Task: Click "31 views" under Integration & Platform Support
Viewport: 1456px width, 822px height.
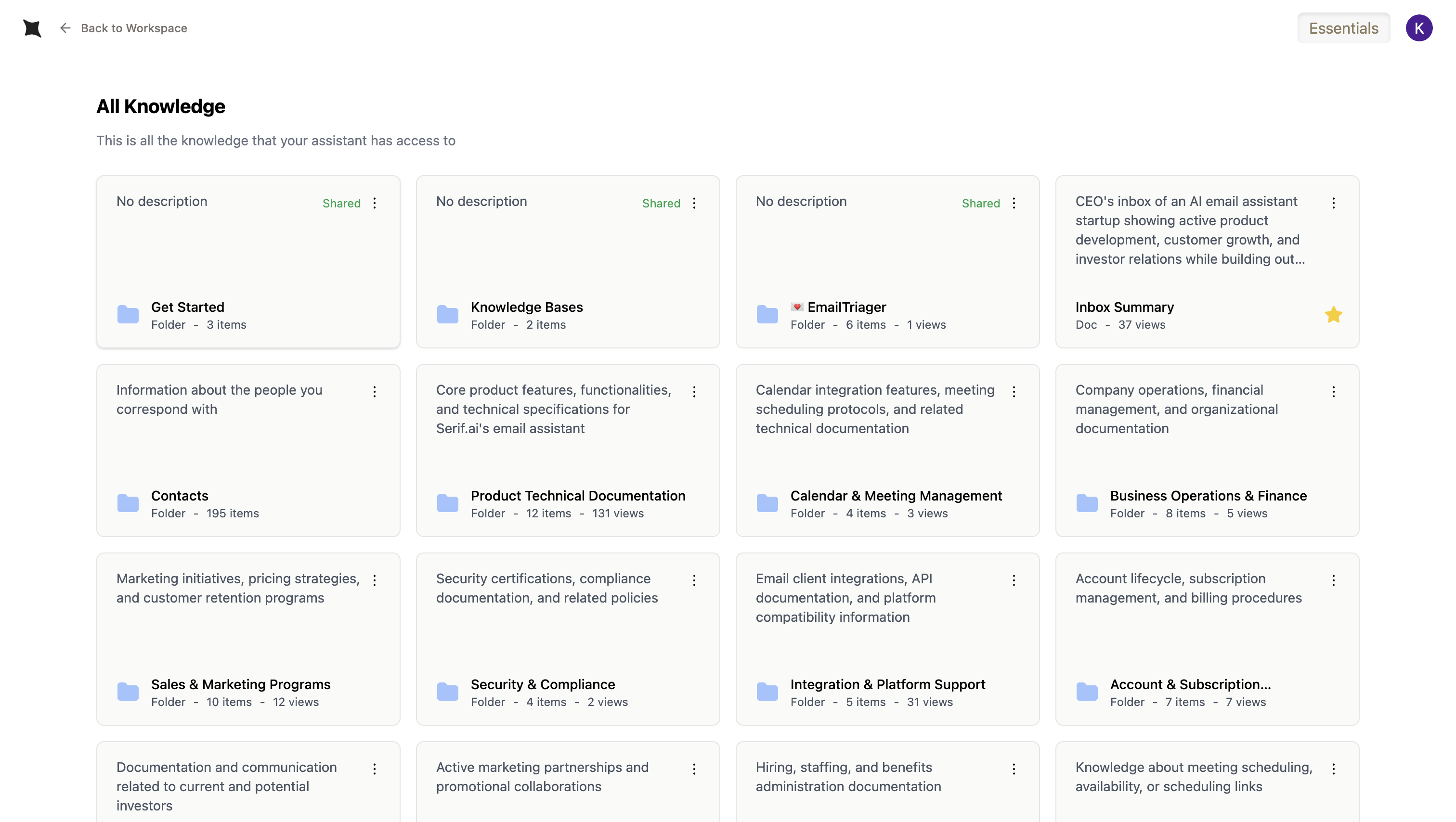Action: tap(930, 702)
